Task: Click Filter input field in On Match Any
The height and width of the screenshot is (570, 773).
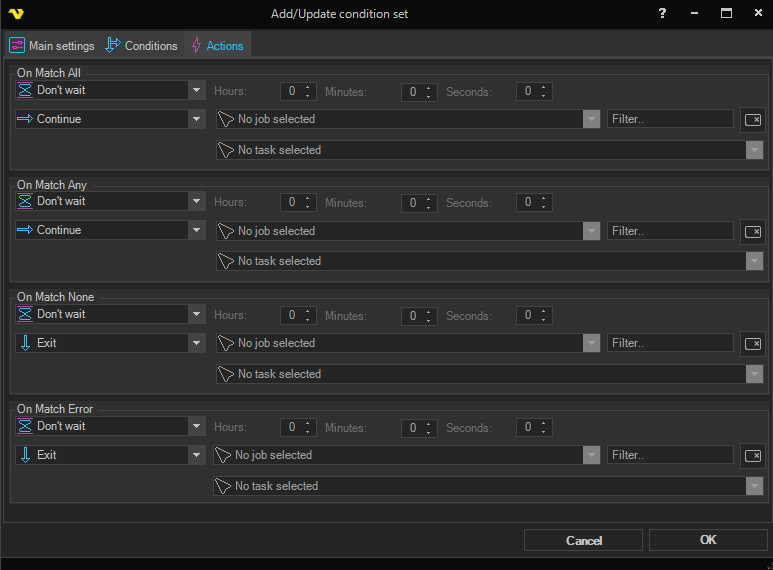Action: point(670,231)
